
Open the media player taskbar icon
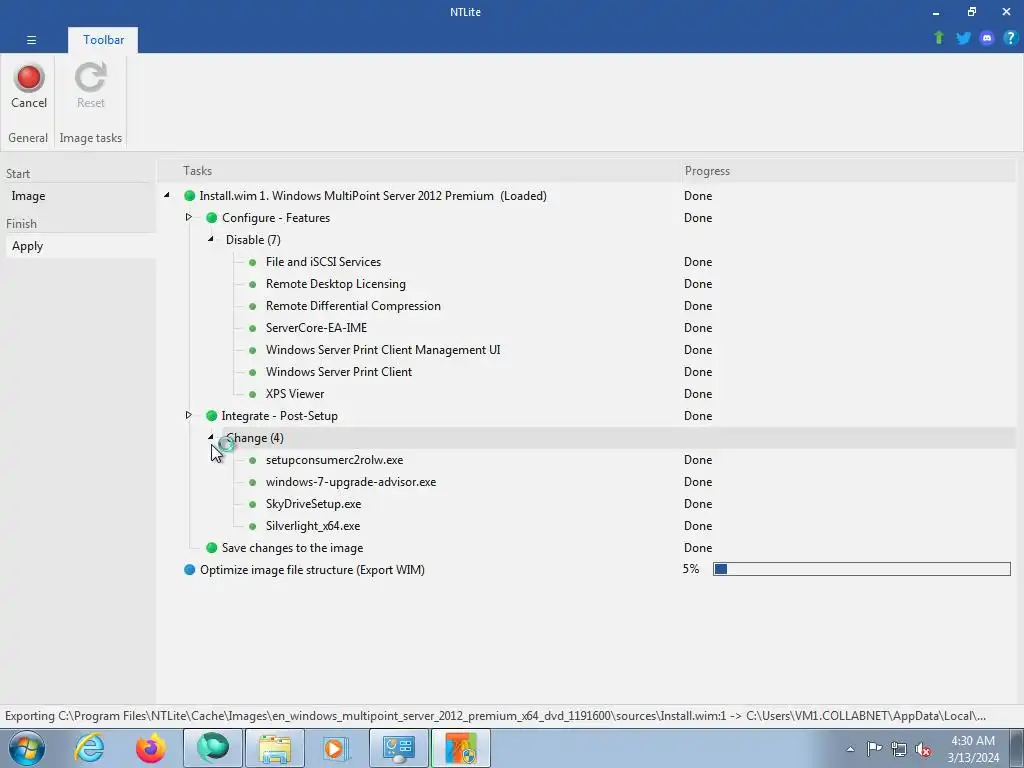coord(337,748)
